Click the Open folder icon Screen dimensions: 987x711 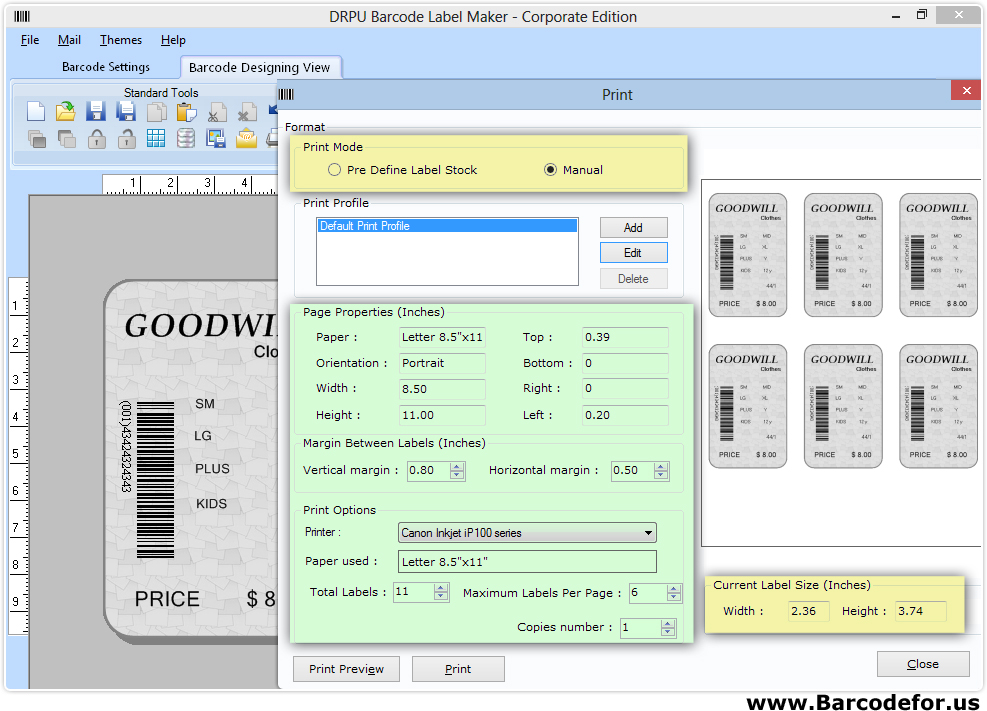click(x=66, y=112)
